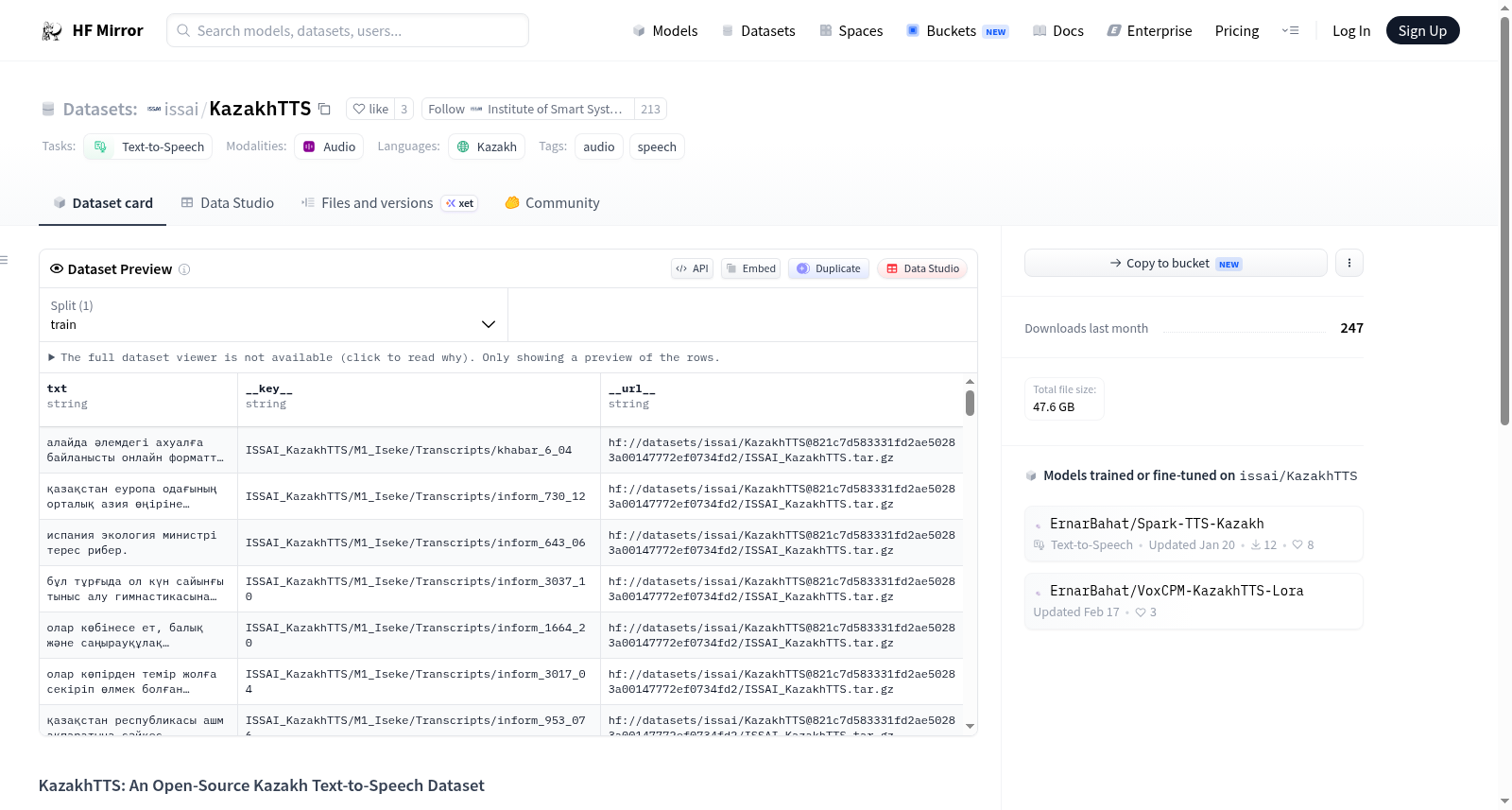Click the preview table scrollbar thumb

(970, 404)
